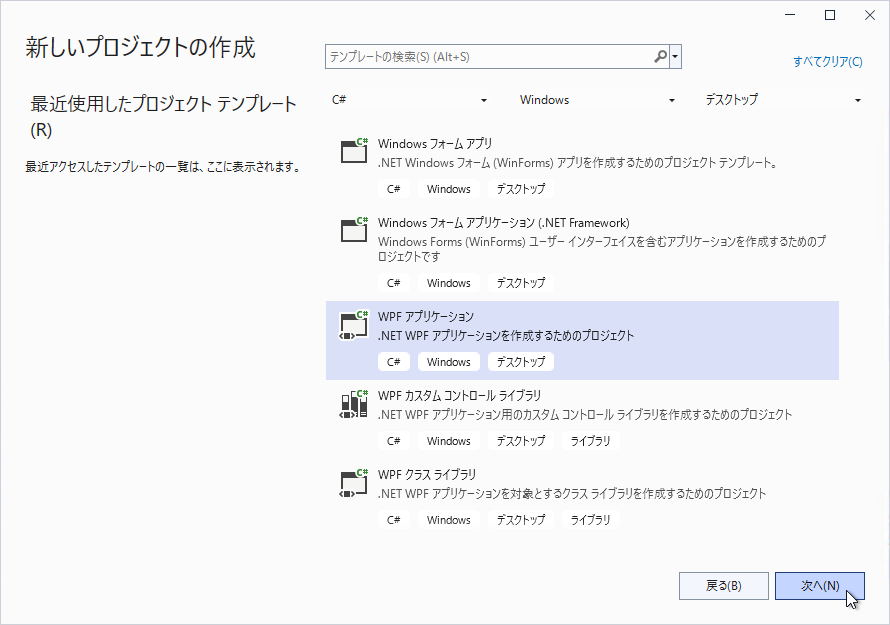Click the 最近アクセスしたテンプレートの一覧 message

point(163,167)
